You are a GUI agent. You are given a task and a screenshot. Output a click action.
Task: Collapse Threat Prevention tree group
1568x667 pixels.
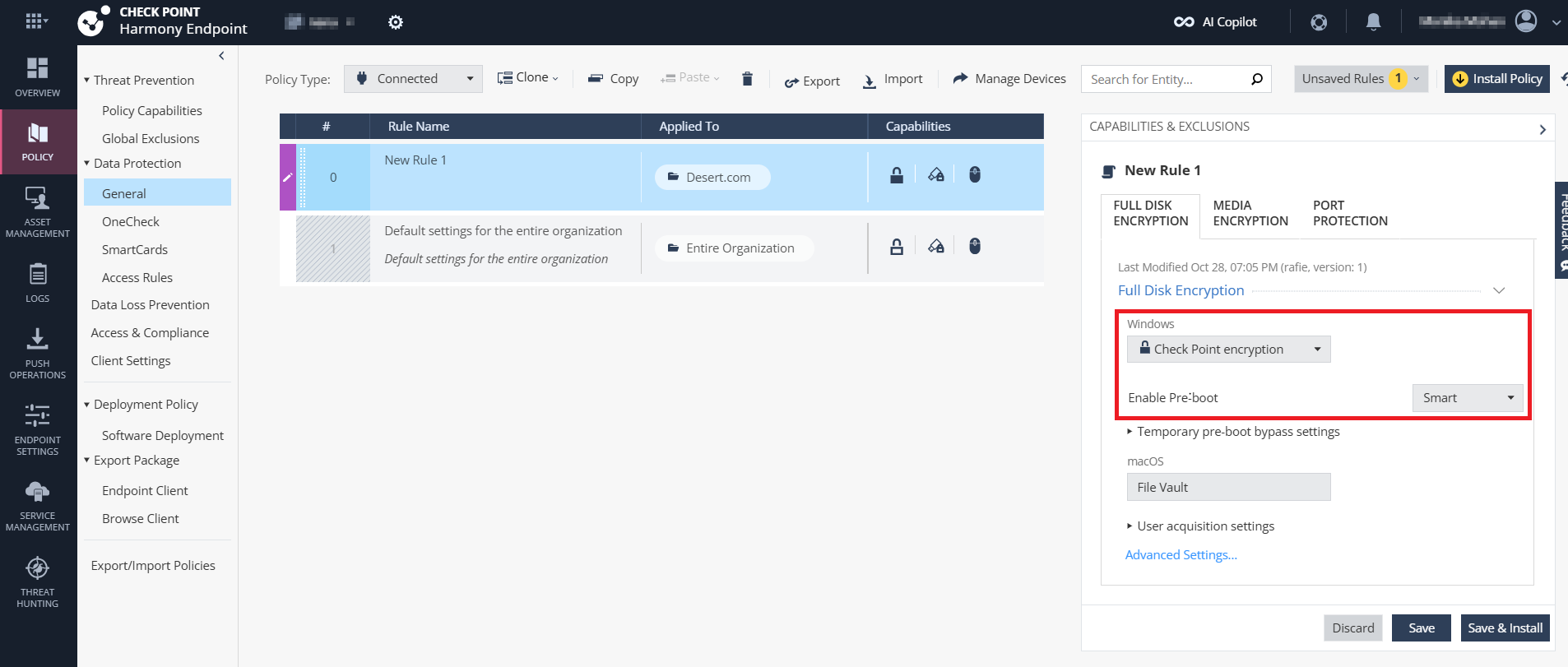[86, 80]
